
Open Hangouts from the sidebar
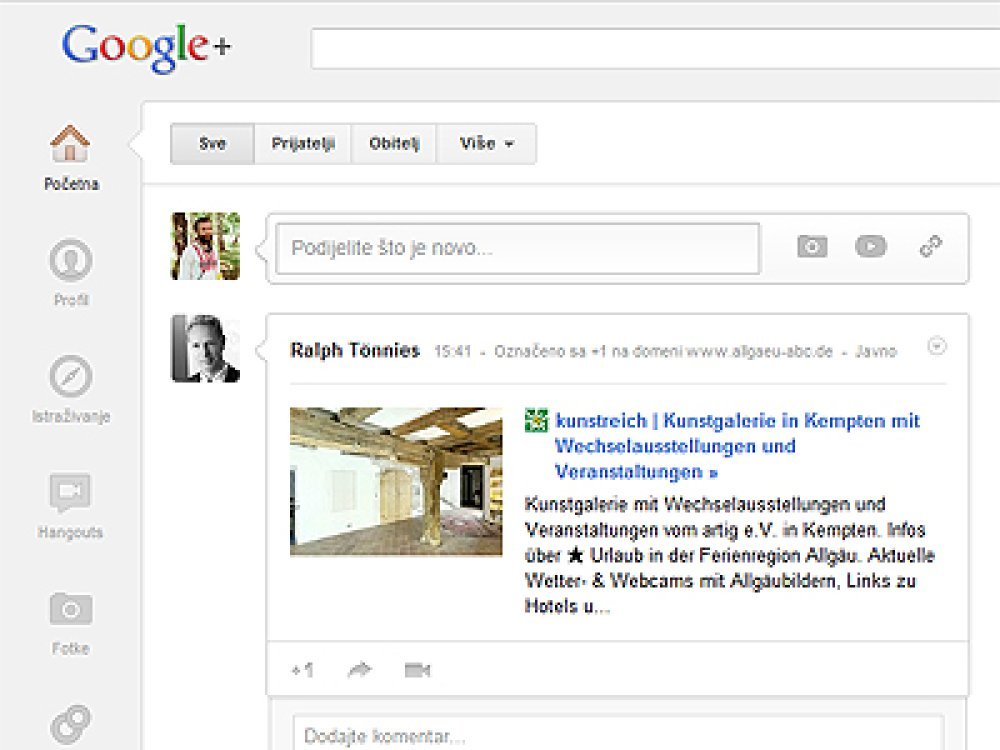coord(70,494)
